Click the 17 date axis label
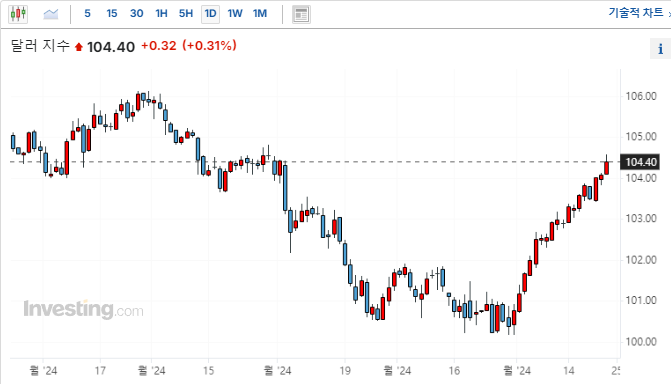 (x=100, y=370)
